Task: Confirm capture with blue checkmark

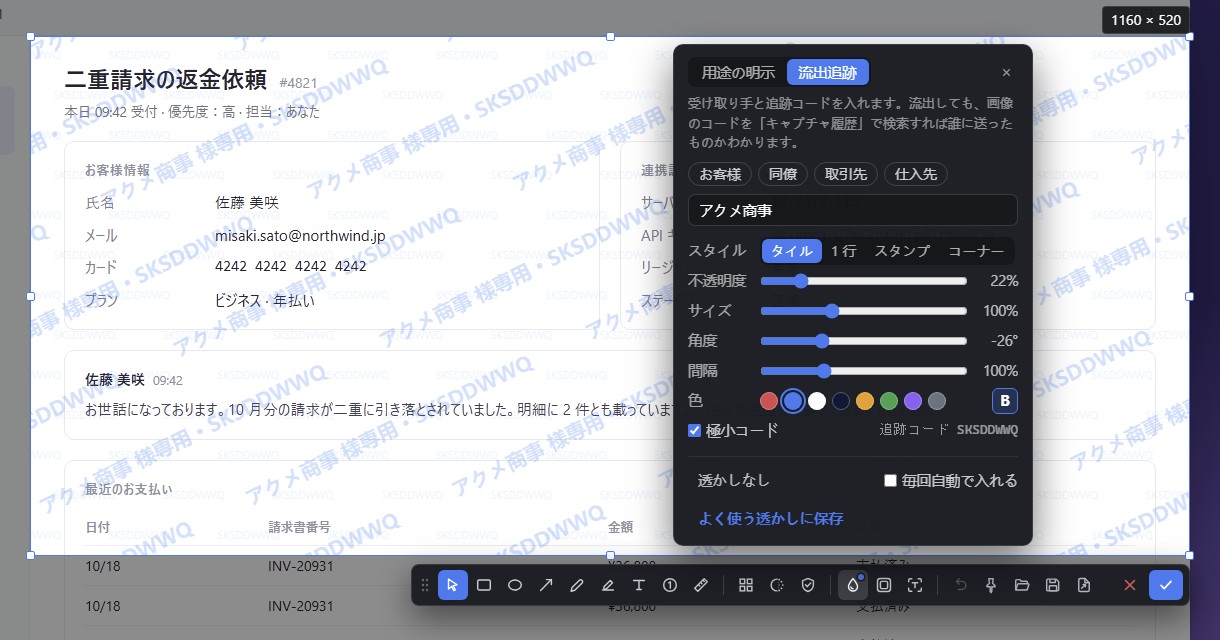Action: pyautogui.click(x=1165, y=585)
